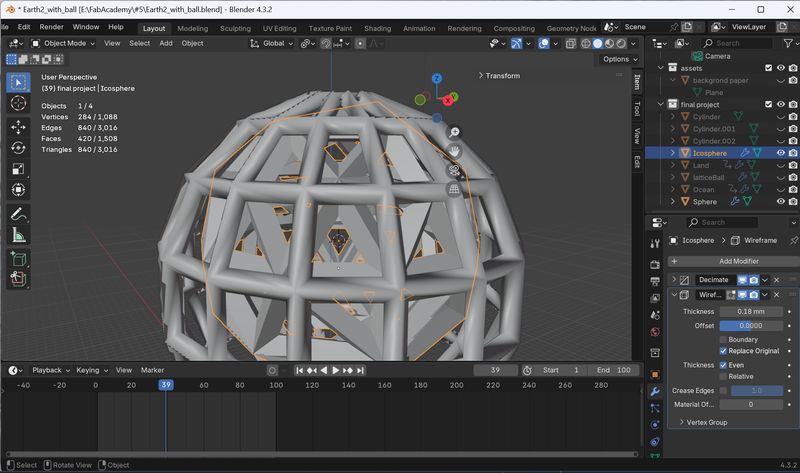Open the Keying dropdown in timeline
Viewport: 800px width, 473px height.
click(92, 370)
